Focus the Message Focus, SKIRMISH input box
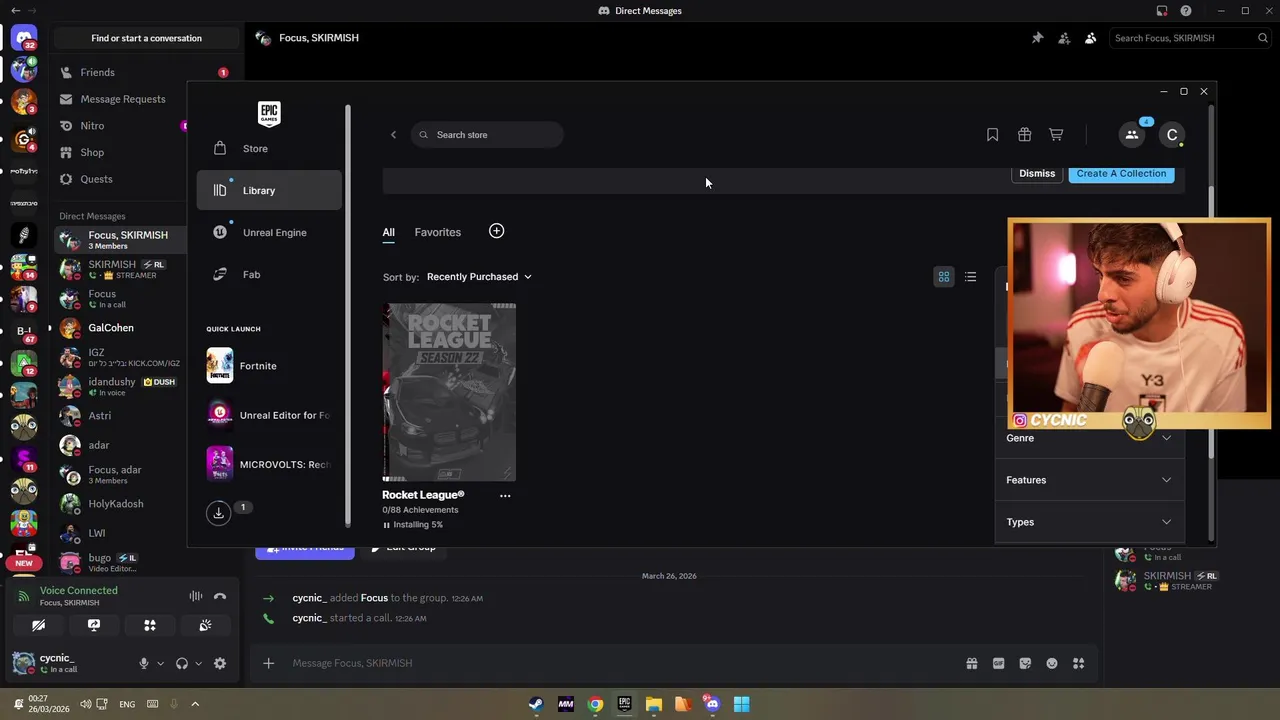Image resolution: width=1280 pixels, height=720 pixels. (x=620, y=663)
